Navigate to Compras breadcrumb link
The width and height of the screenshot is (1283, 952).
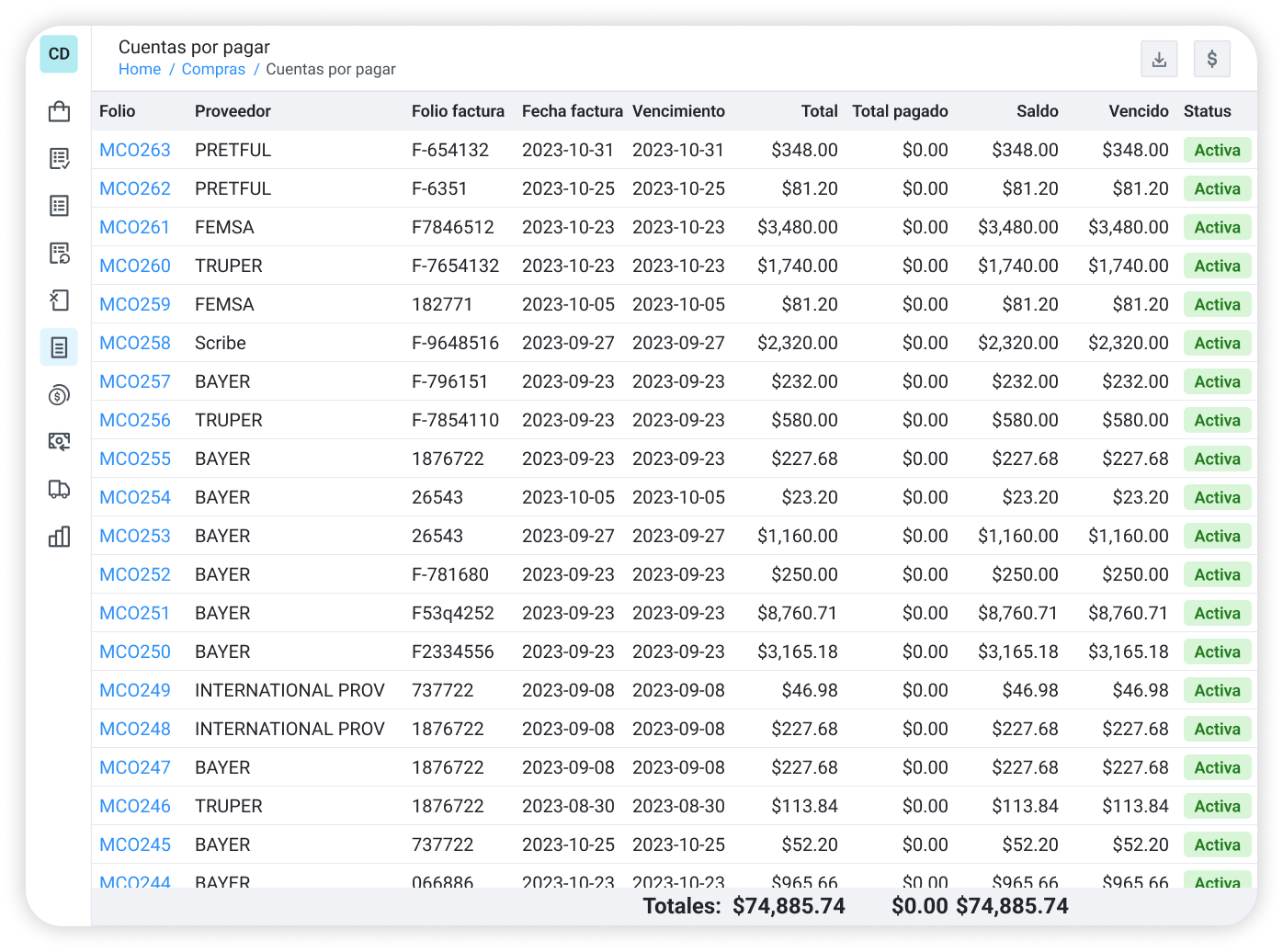pyautogui.click(x=213, y=70)
